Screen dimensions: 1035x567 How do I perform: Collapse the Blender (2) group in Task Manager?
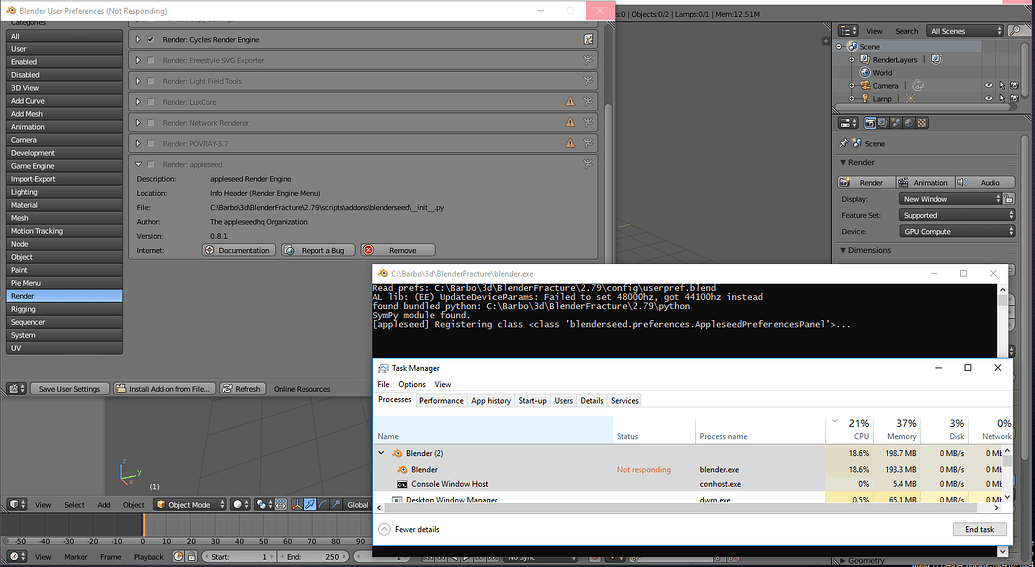click(x=381, y=453)
